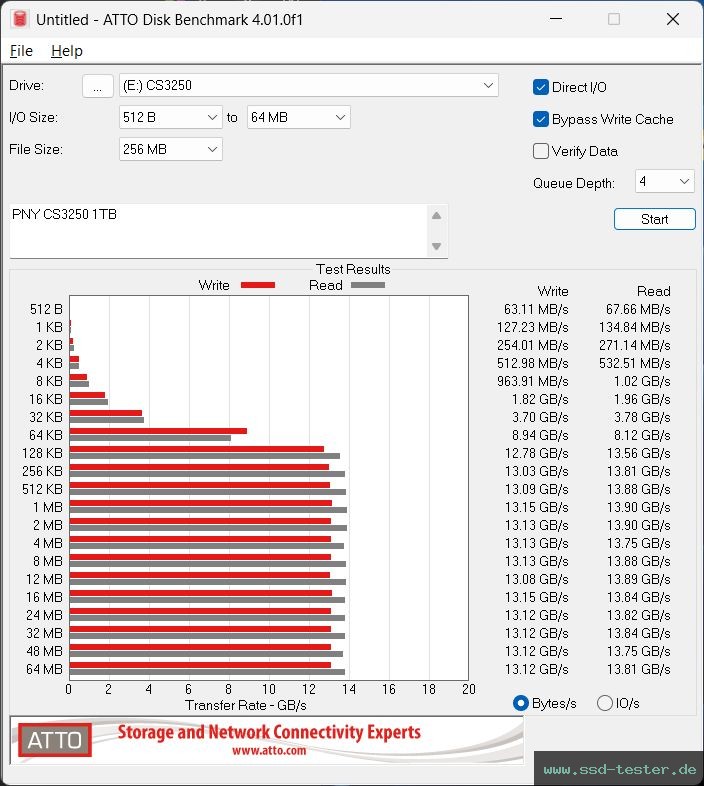704x786 pixels.
Task: Open the I/O Size end dropdown 64 MB
Action: point(298,117)
